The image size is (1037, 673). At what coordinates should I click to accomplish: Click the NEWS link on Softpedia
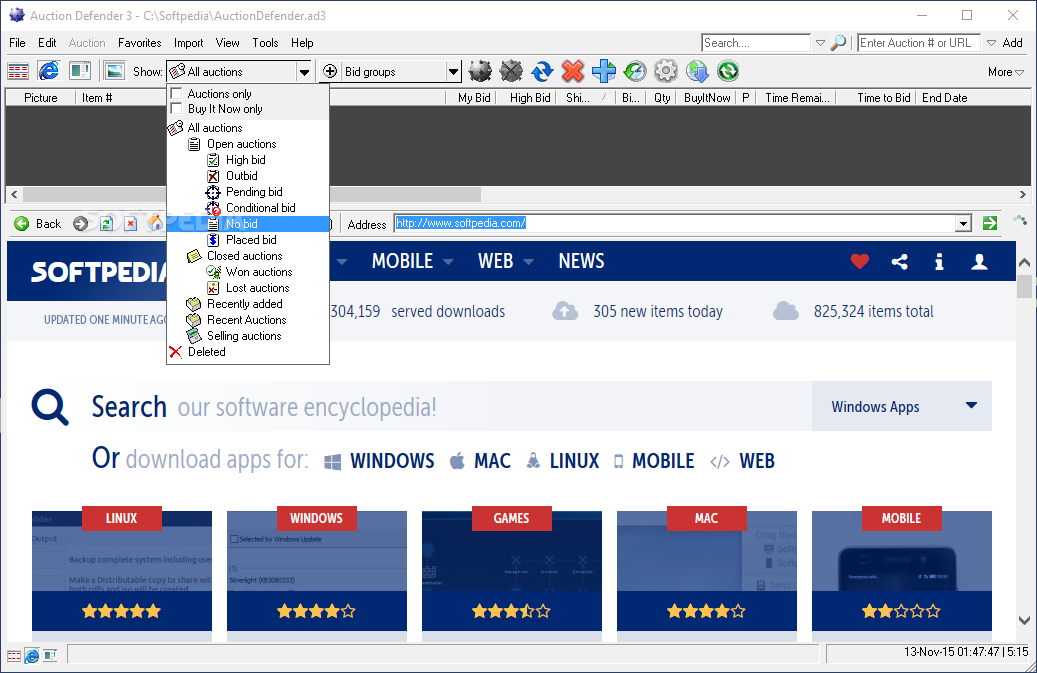(x=581, y=261)
